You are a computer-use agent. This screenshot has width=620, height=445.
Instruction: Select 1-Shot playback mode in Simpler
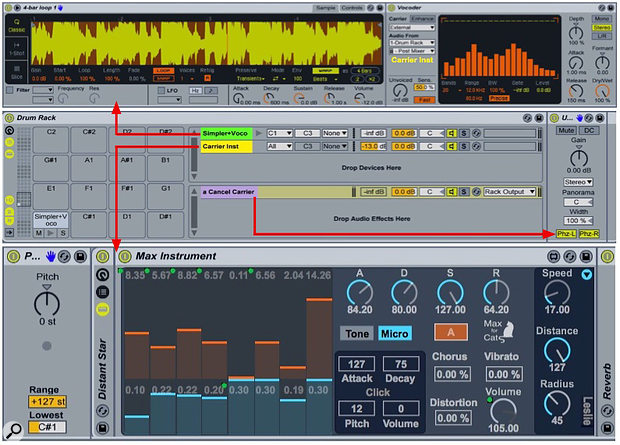click(x=16, y=48)
